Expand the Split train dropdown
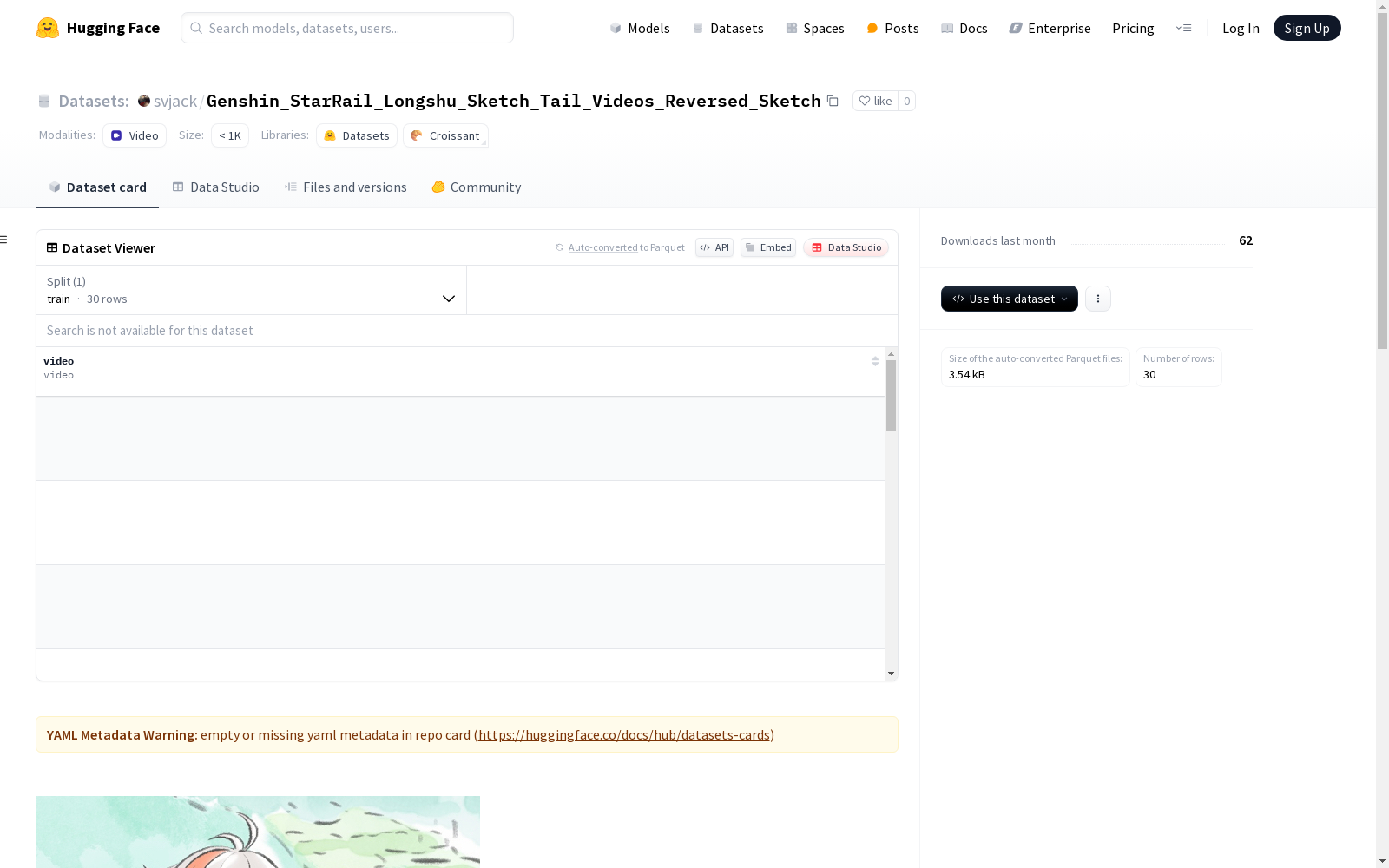This screenshot has height=868, width=1389. pos(251,290)
